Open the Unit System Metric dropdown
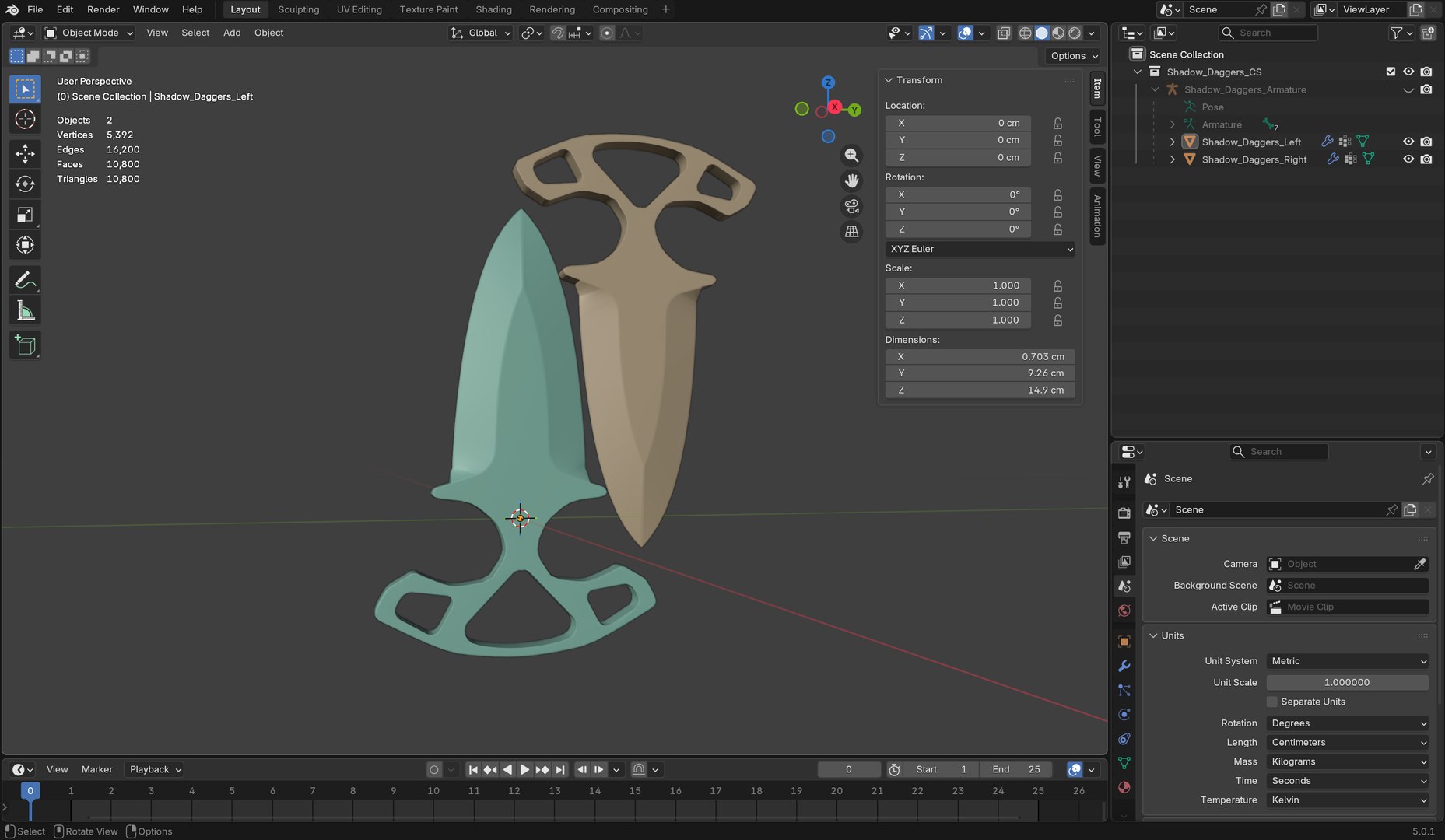1445x840 pixels. click(1347, 661)
